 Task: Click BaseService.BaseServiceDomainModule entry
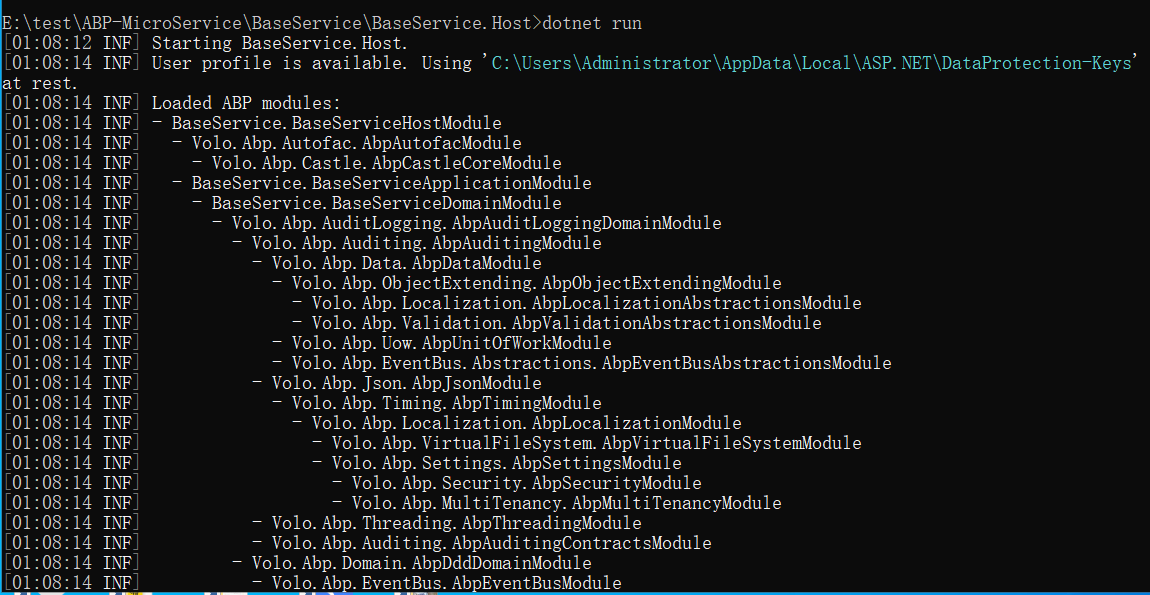(387, 203)
